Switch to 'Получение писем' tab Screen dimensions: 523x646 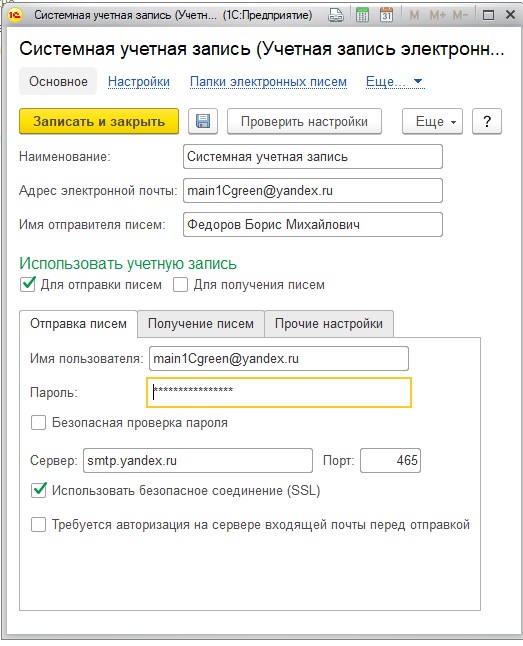point(201,323)
